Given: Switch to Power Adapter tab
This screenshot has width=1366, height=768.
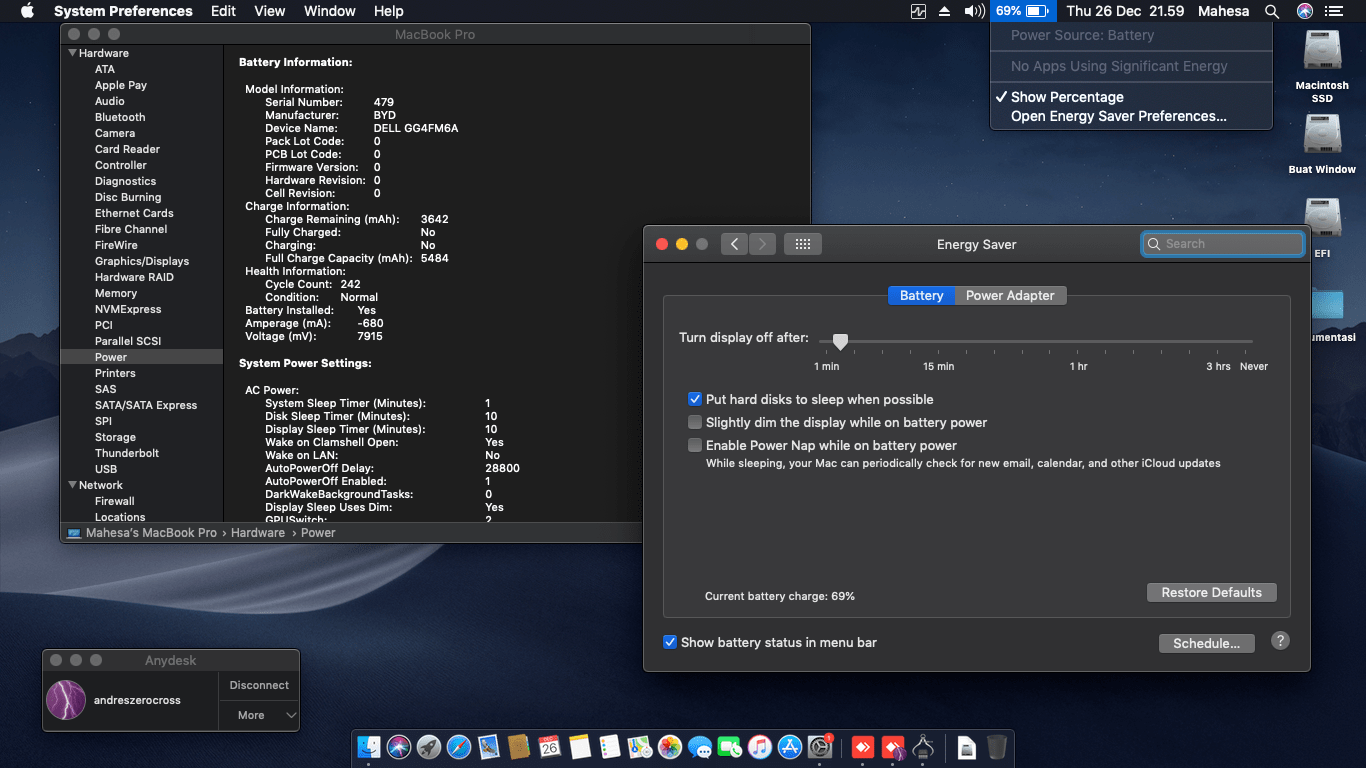Looking at the screenshot, I should [x=1010, y=295].
